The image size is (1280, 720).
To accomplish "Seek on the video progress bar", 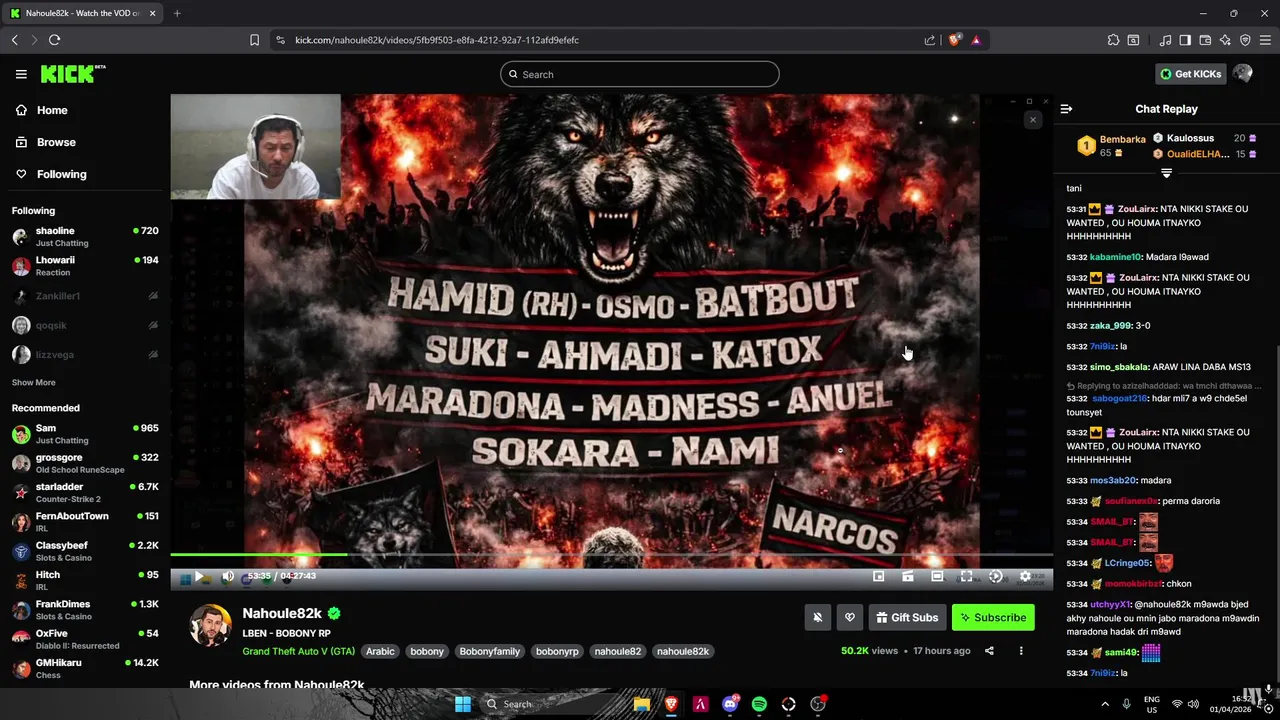I will 611,554.
